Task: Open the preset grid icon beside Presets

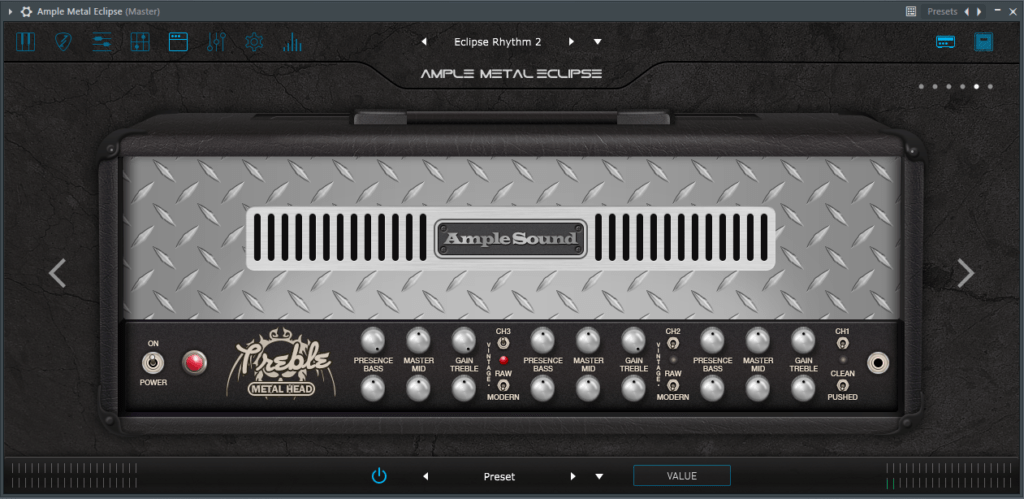Action: [x=911, y=11]
